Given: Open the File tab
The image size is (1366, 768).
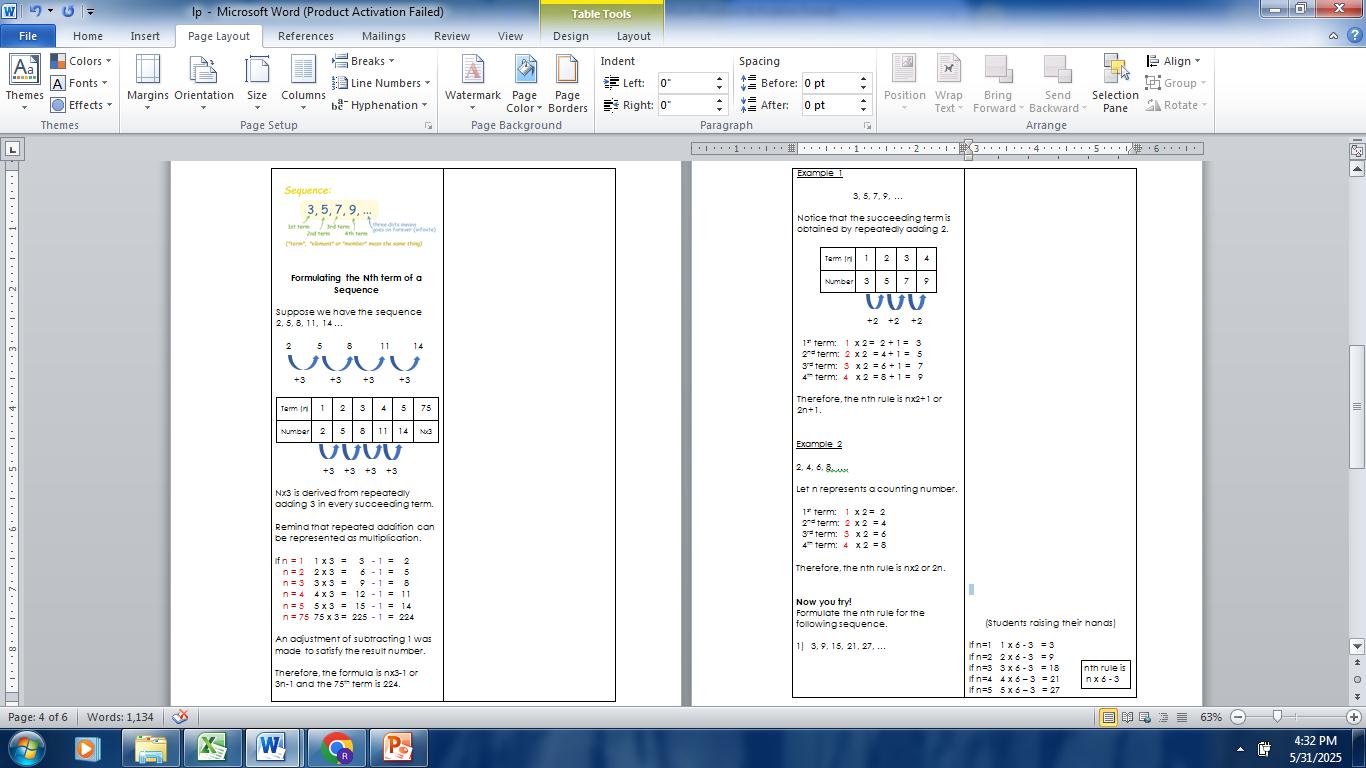Looking at the screenshot, I should pos(27,36).
